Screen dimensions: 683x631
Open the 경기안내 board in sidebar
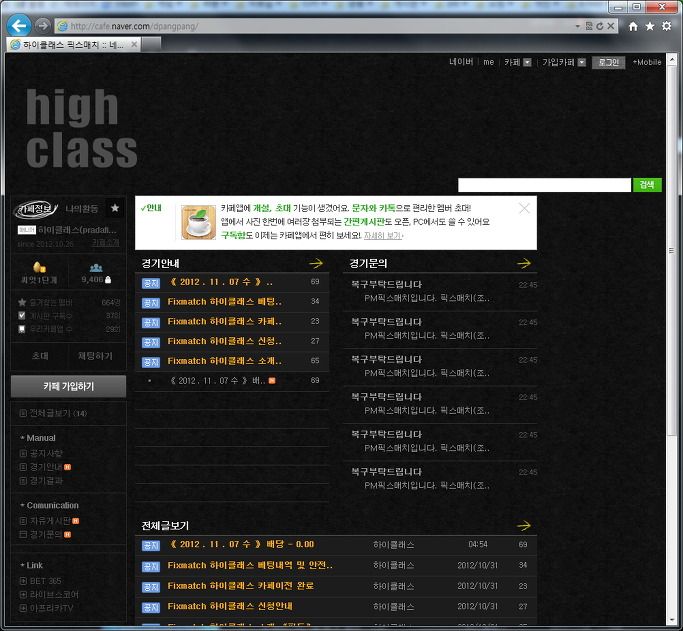click(x=46, y=467)
